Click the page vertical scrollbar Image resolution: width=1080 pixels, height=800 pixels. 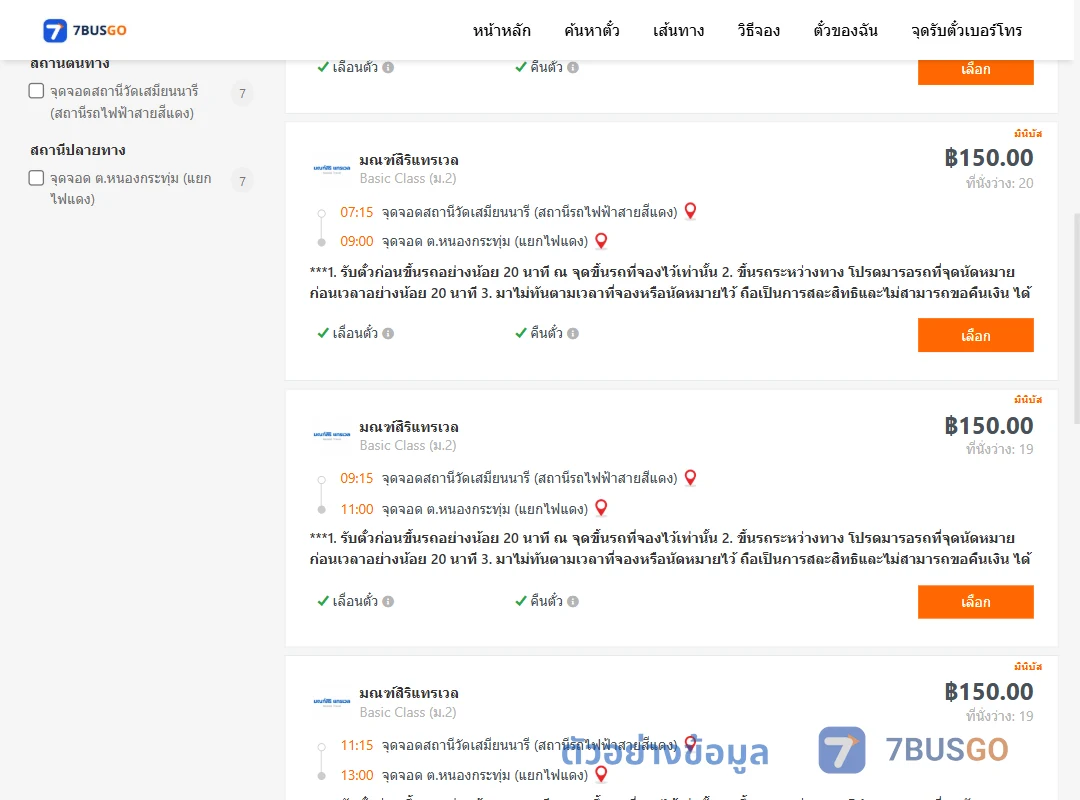coord(1076,317)
